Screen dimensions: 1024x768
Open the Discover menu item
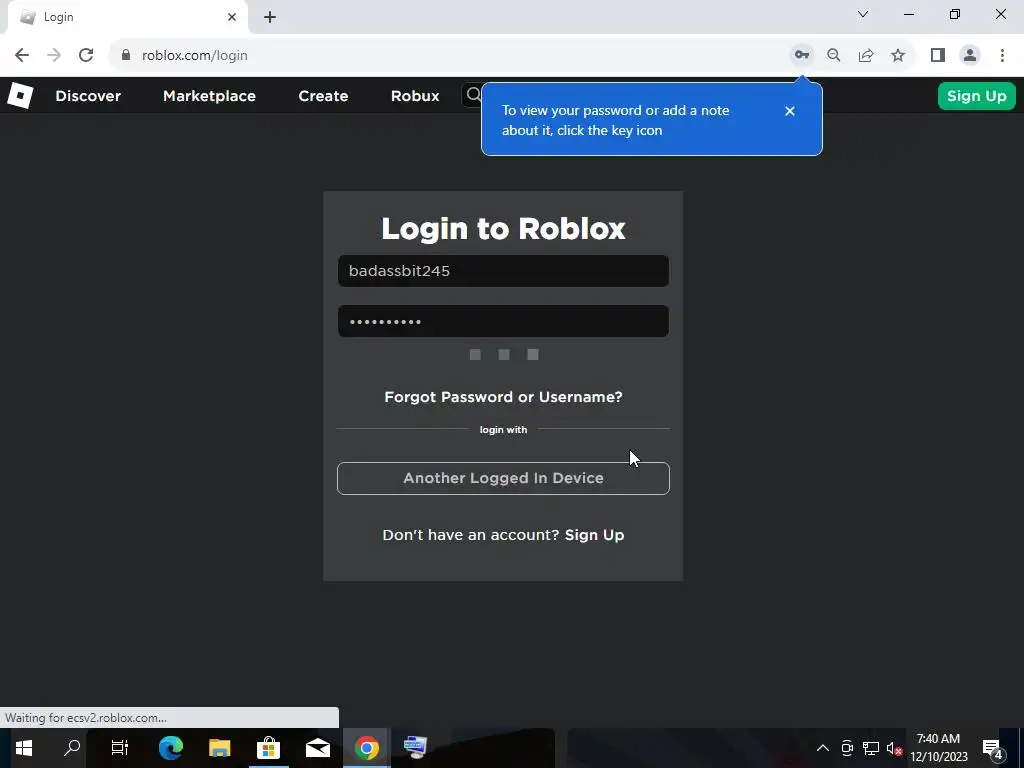point(88,96)
